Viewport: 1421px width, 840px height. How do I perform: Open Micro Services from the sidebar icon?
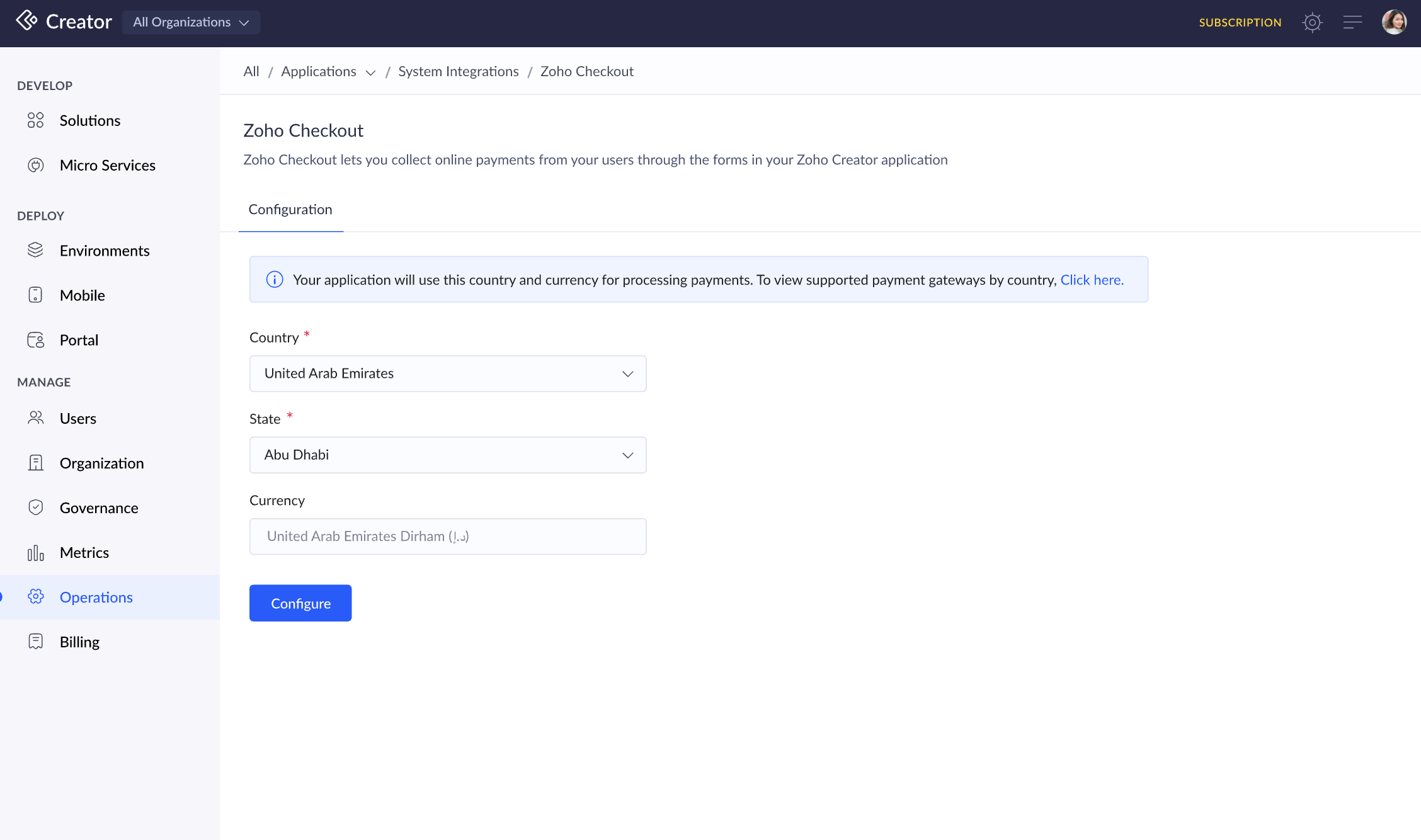(36, 165)
